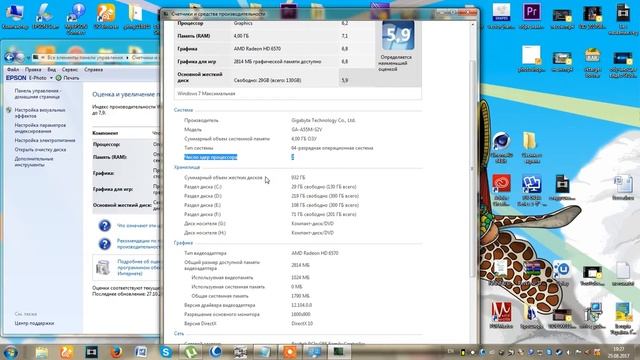
Task: Click the scroll-up arrow of the front window
Action: tap(473, 25)
